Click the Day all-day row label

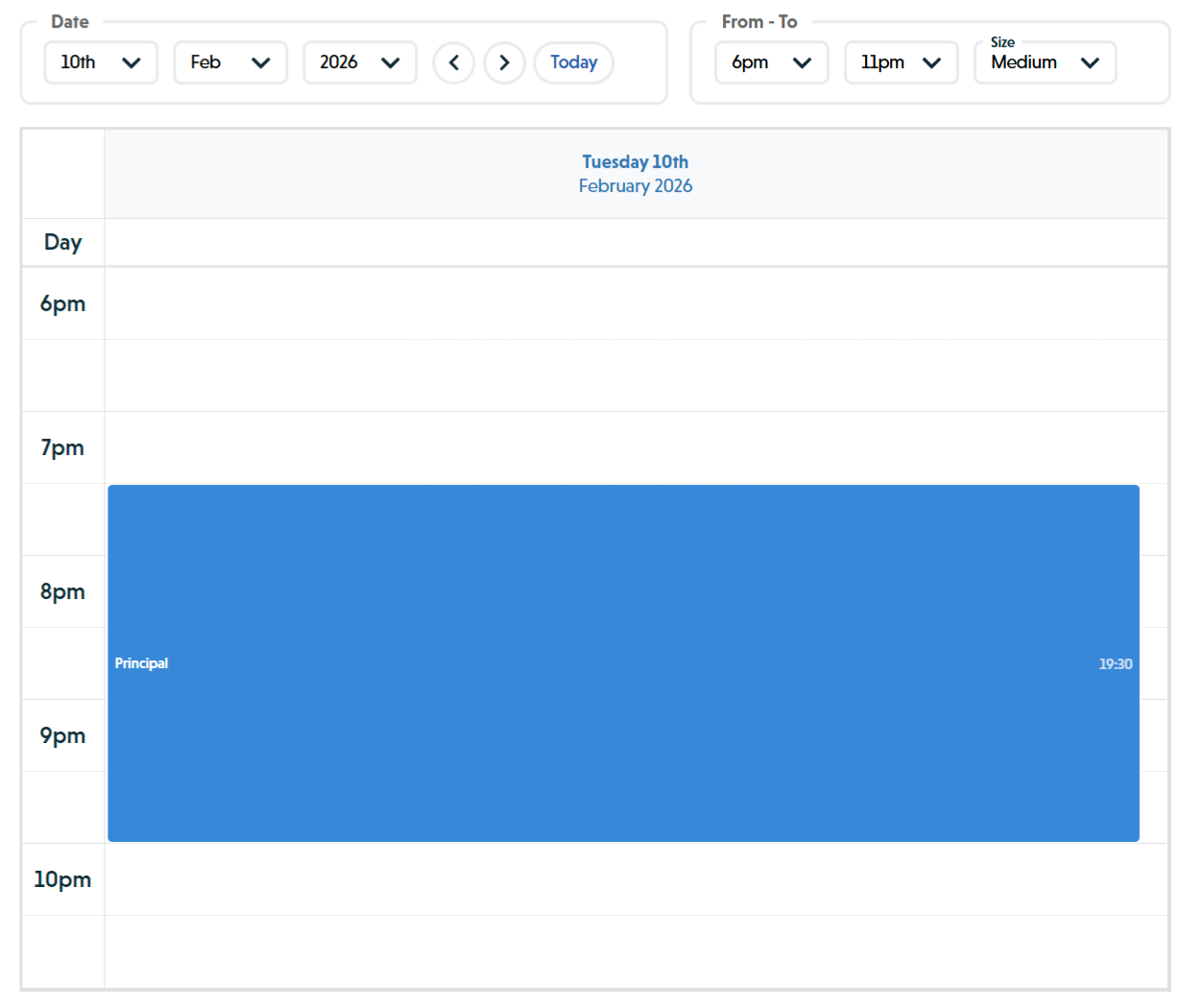point(62,242)
